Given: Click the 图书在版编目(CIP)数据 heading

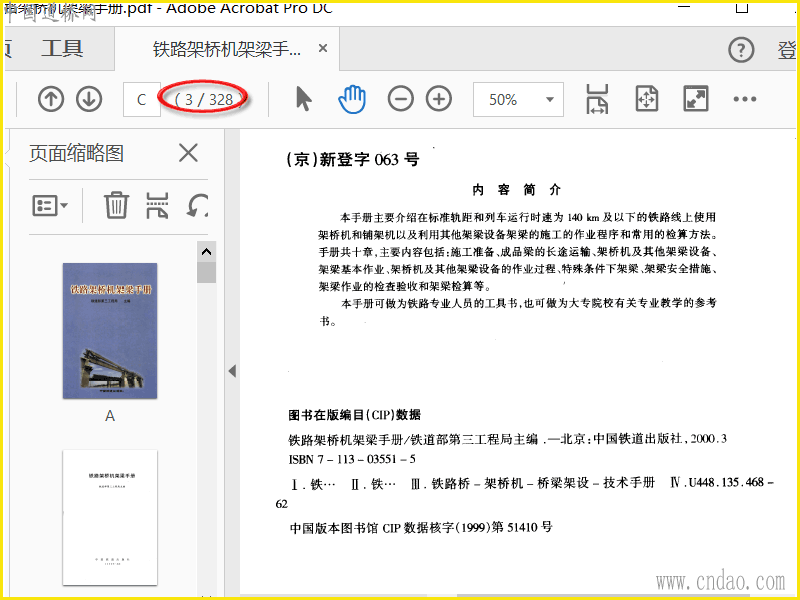Looking at the screenshot, I should 355,415.
